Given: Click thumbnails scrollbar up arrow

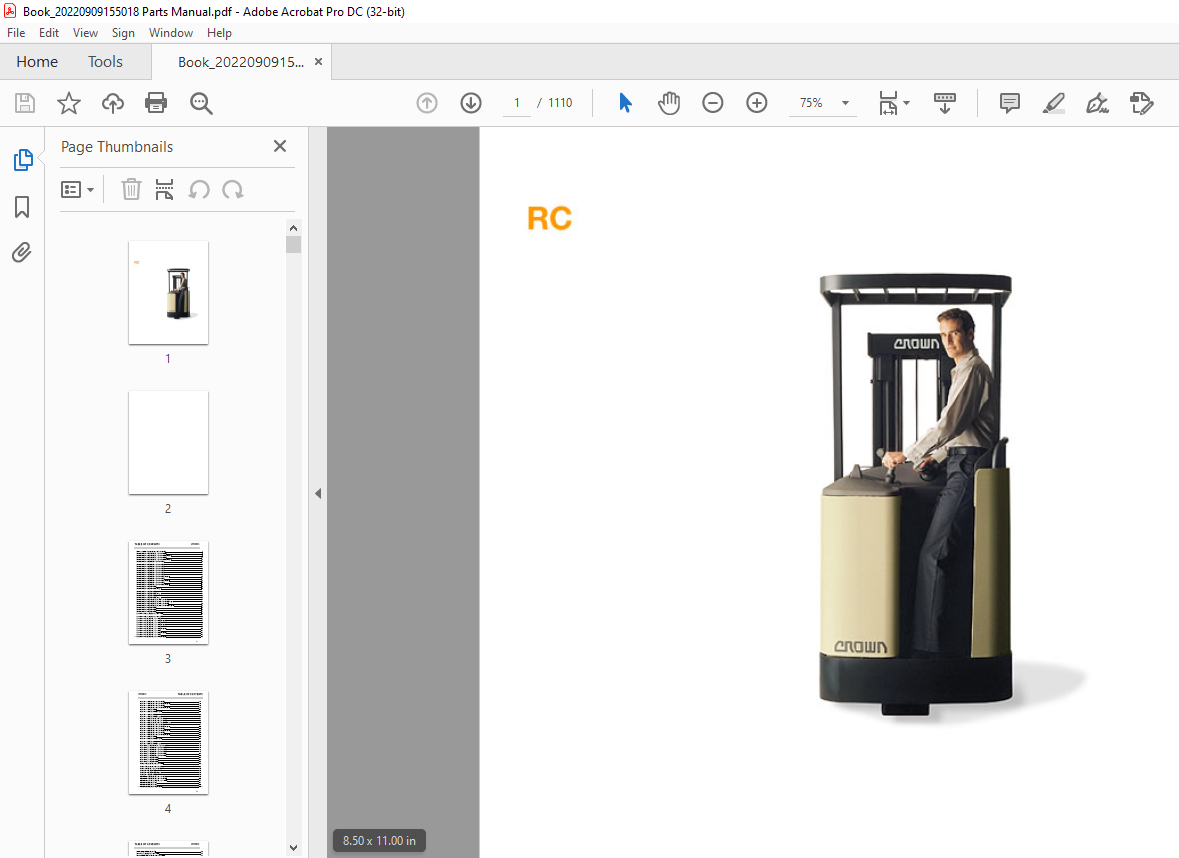Looking at the screenshot, I should 293,228.
